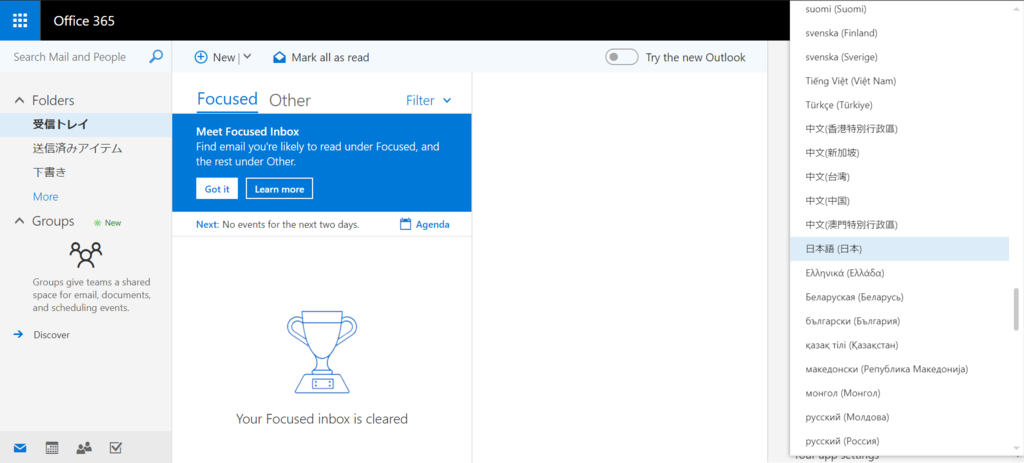Toggle Try the new Outlook switch
1024x463 pixels.
(x=622, y=57)
